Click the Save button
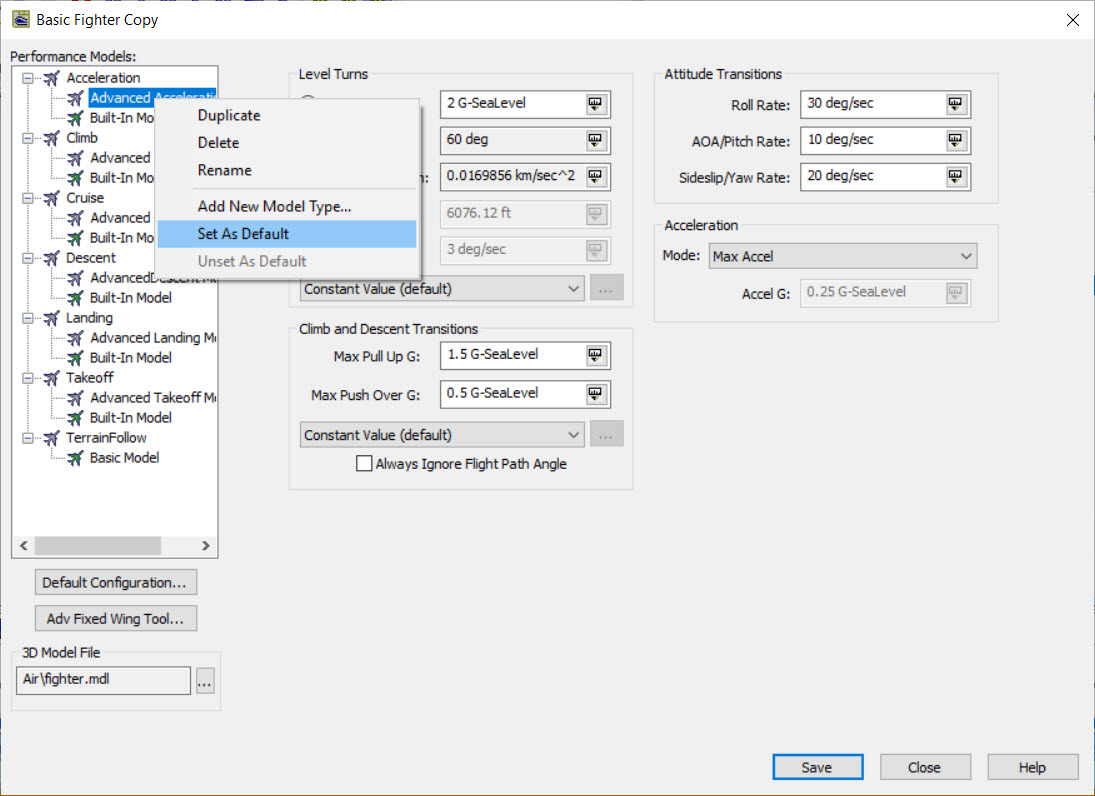 point(818,767)
